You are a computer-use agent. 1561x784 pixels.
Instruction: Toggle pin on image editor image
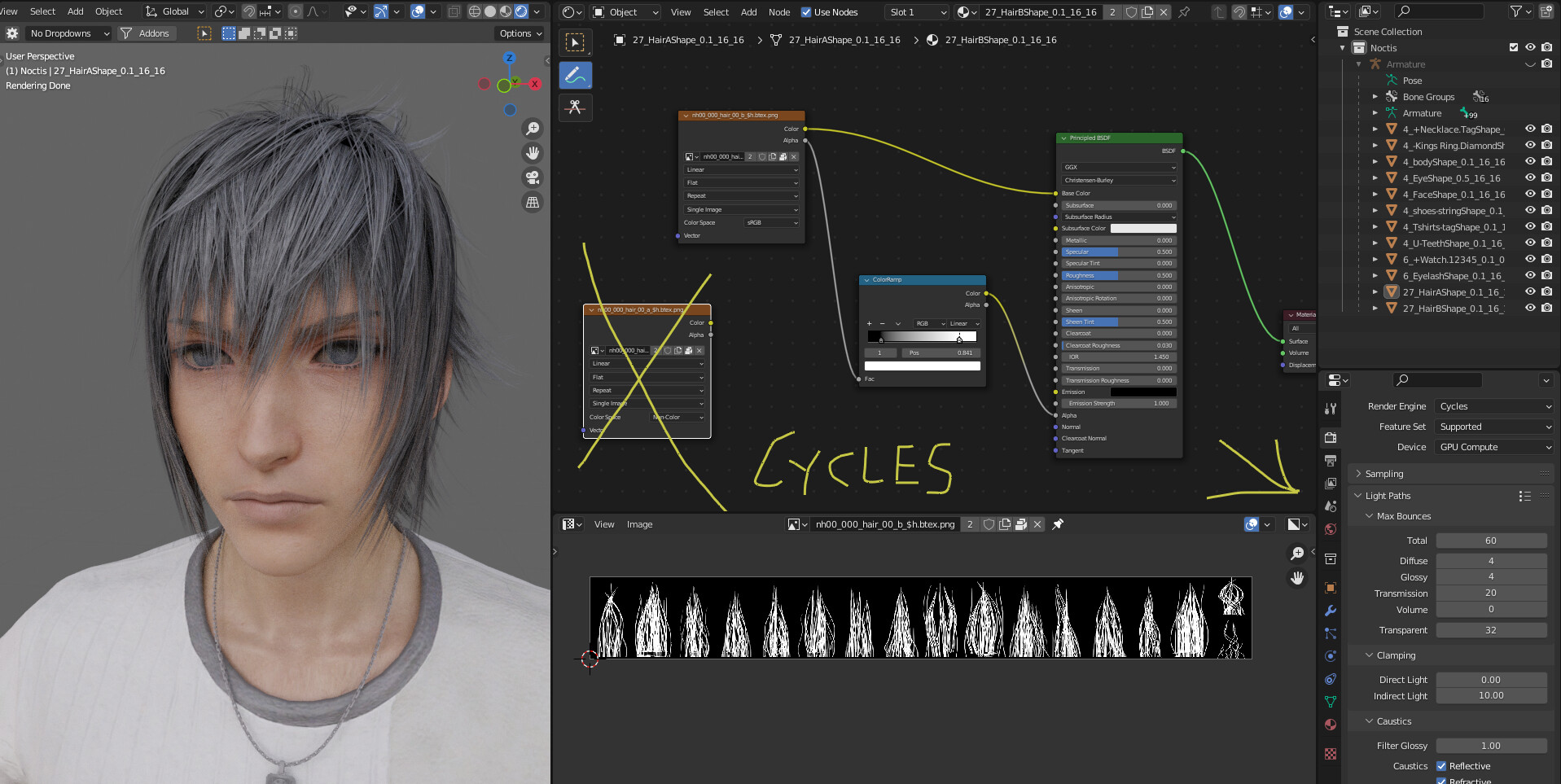click(1058, 524)
